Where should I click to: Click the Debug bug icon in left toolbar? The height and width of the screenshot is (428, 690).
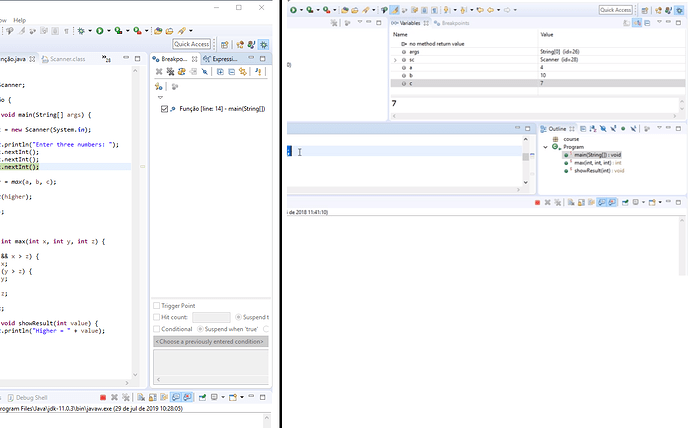81,31
